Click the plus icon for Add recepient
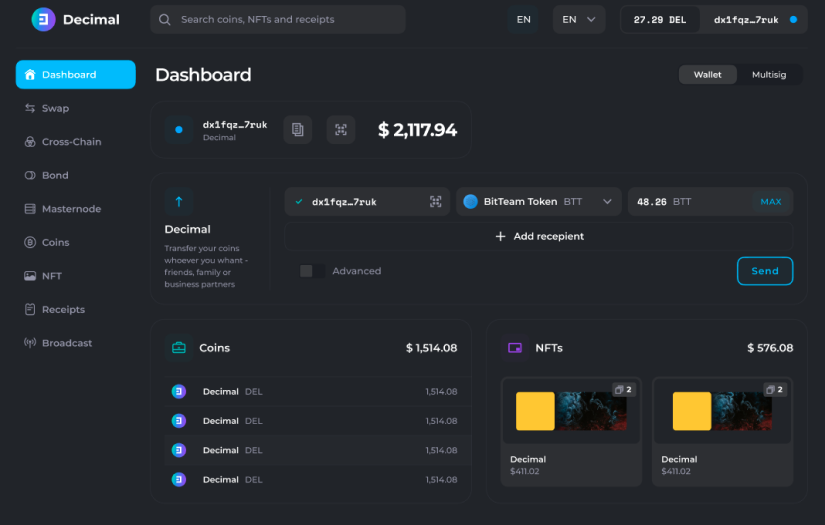The width and height of the screenshot is (825, 525). 500,236
